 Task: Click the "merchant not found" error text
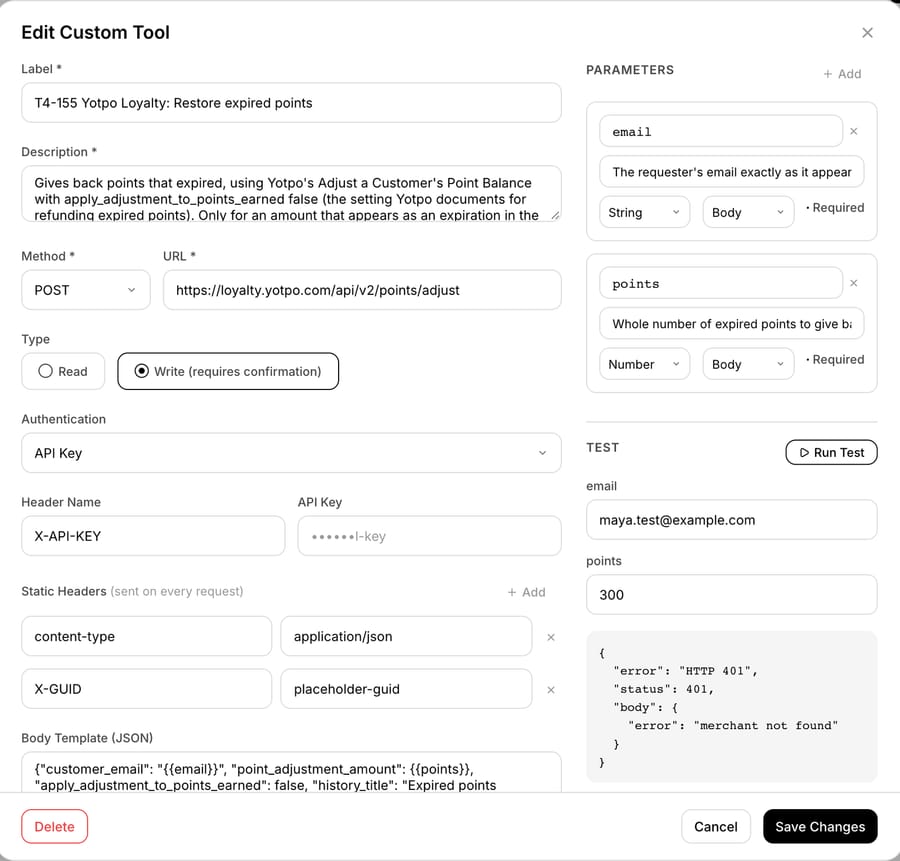click(x=766, y=726)
